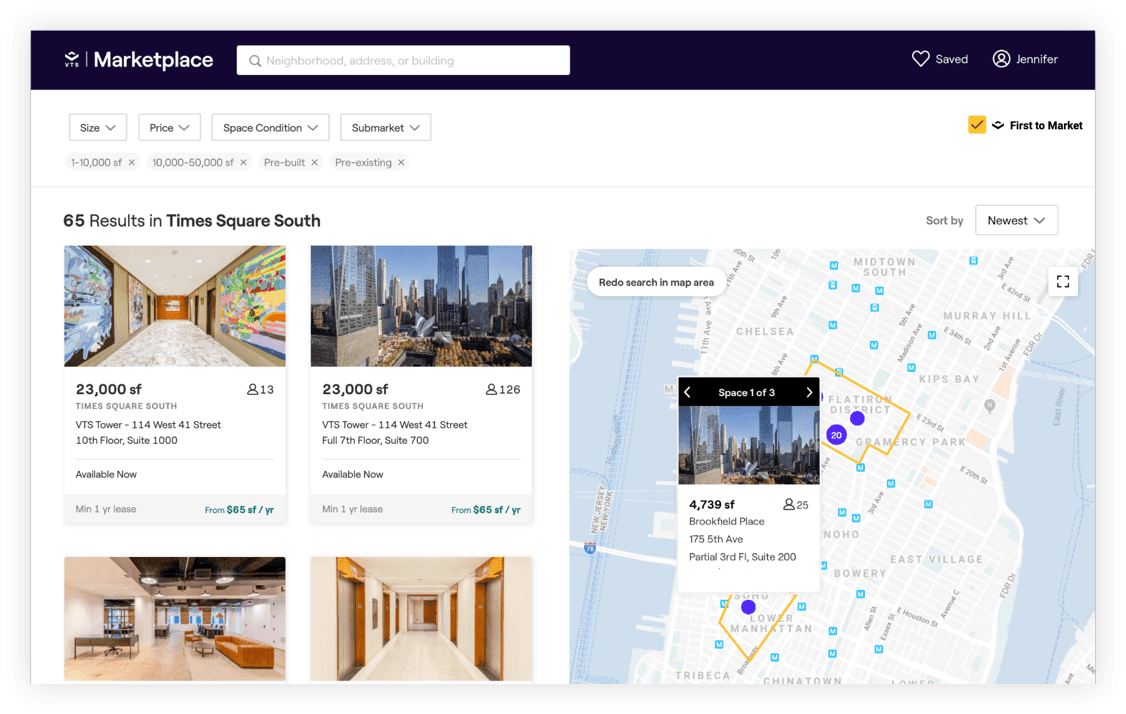Click the Brookfield Place popup photo

[x=749, y=445]
